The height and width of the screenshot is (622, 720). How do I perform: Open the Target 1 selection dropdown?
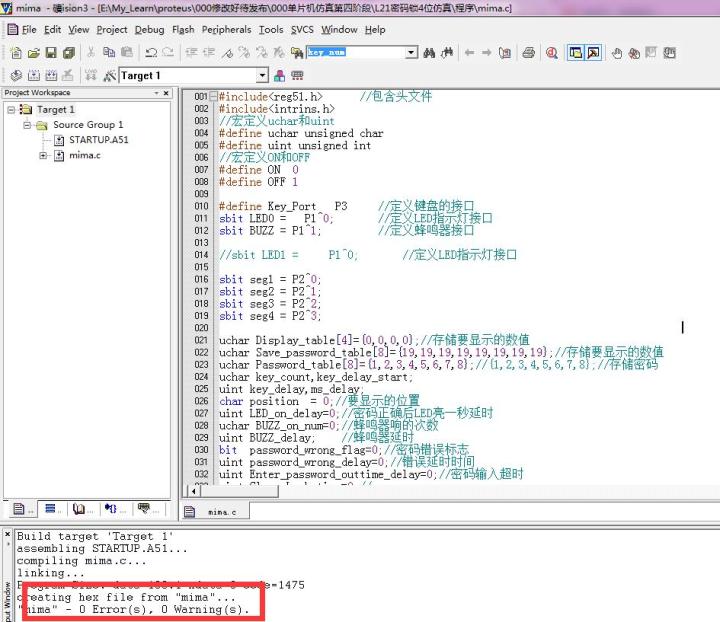pyautogui.click(x=263, y=75)
